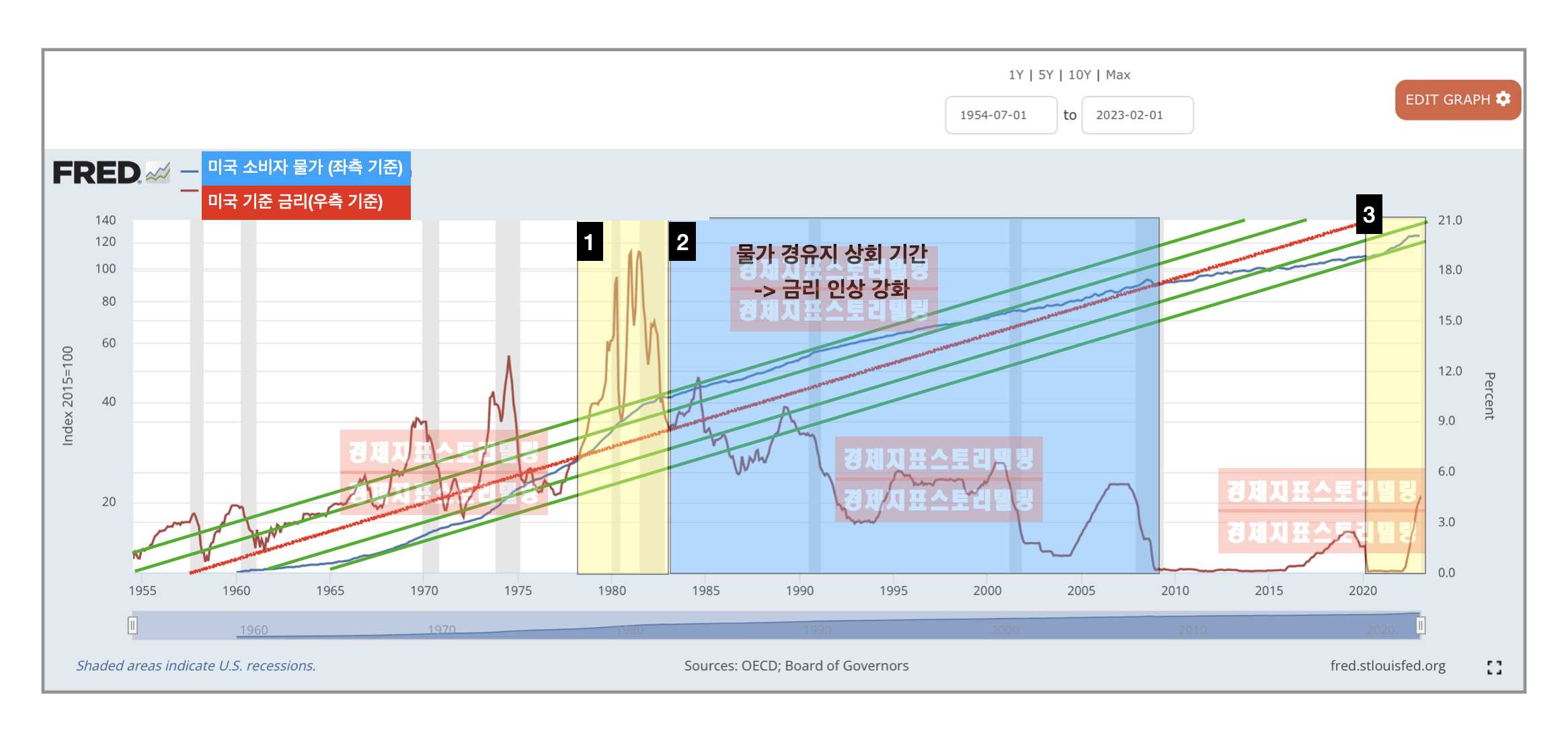Click the FRED logo
This screenshot has width=1568, height=741.
point(97,173)
